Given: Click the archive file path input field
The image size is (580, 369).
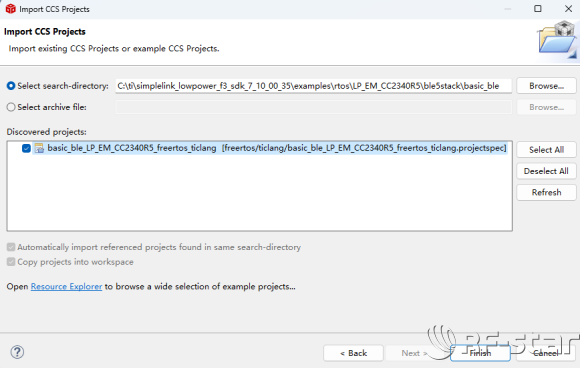Looking at the screenshot, I should pos(313,107).
